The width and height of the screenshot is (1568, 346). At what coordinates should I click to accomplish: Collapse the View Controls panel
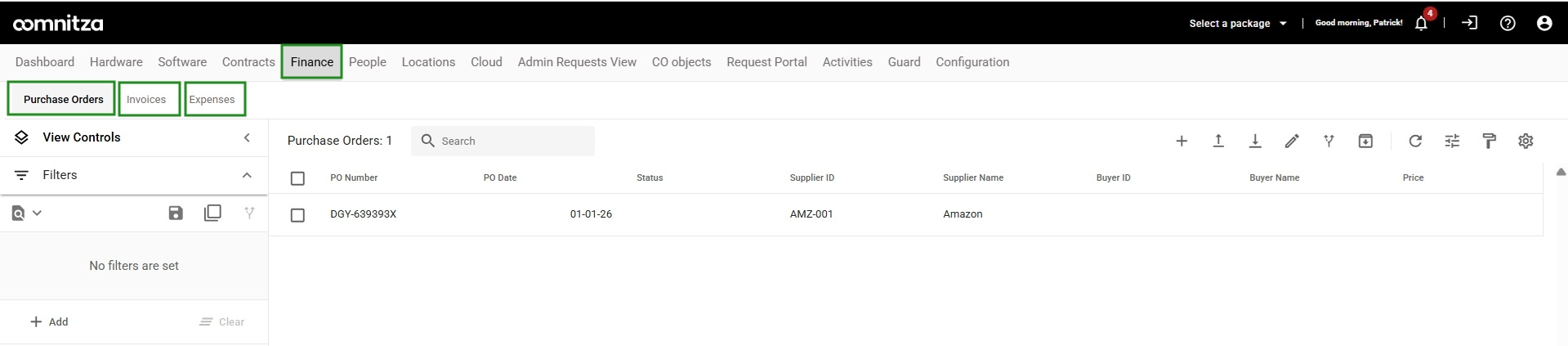[x=247, y=137]
